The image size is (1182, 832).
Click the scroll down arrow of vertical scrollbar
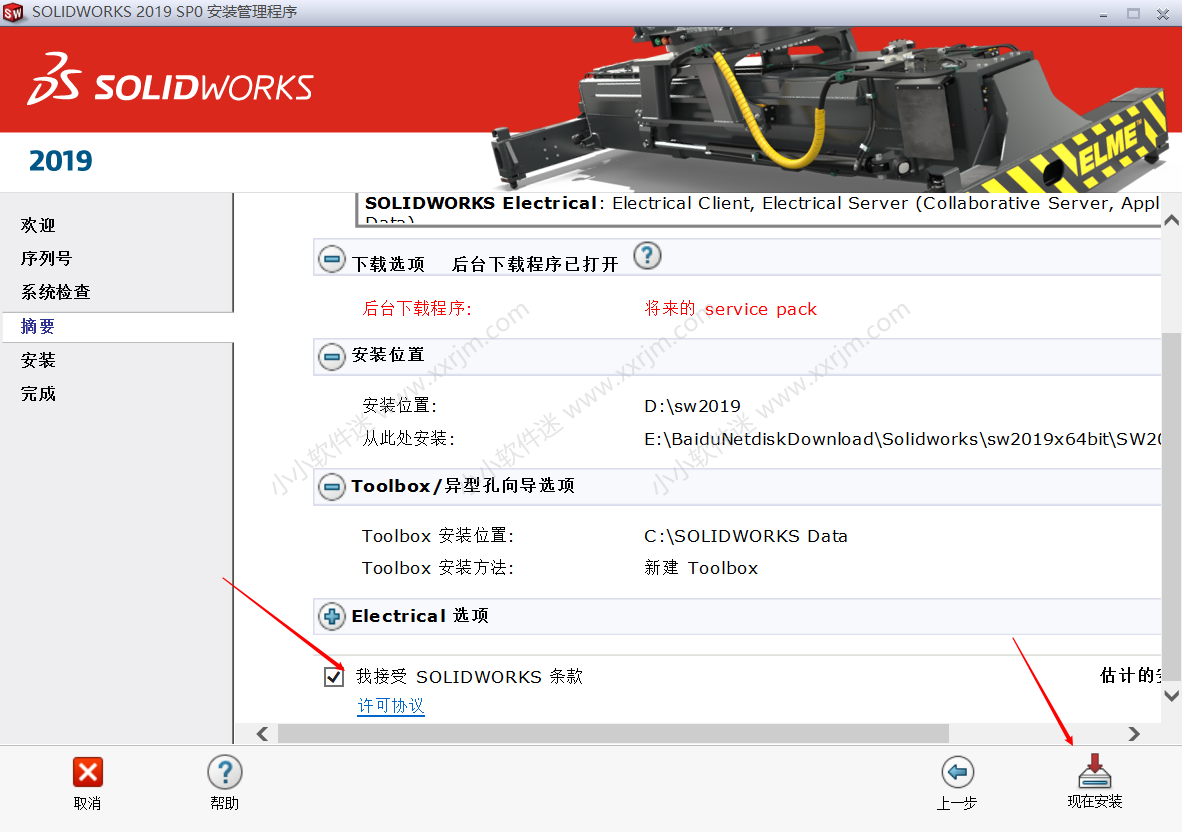[1171, 696]
